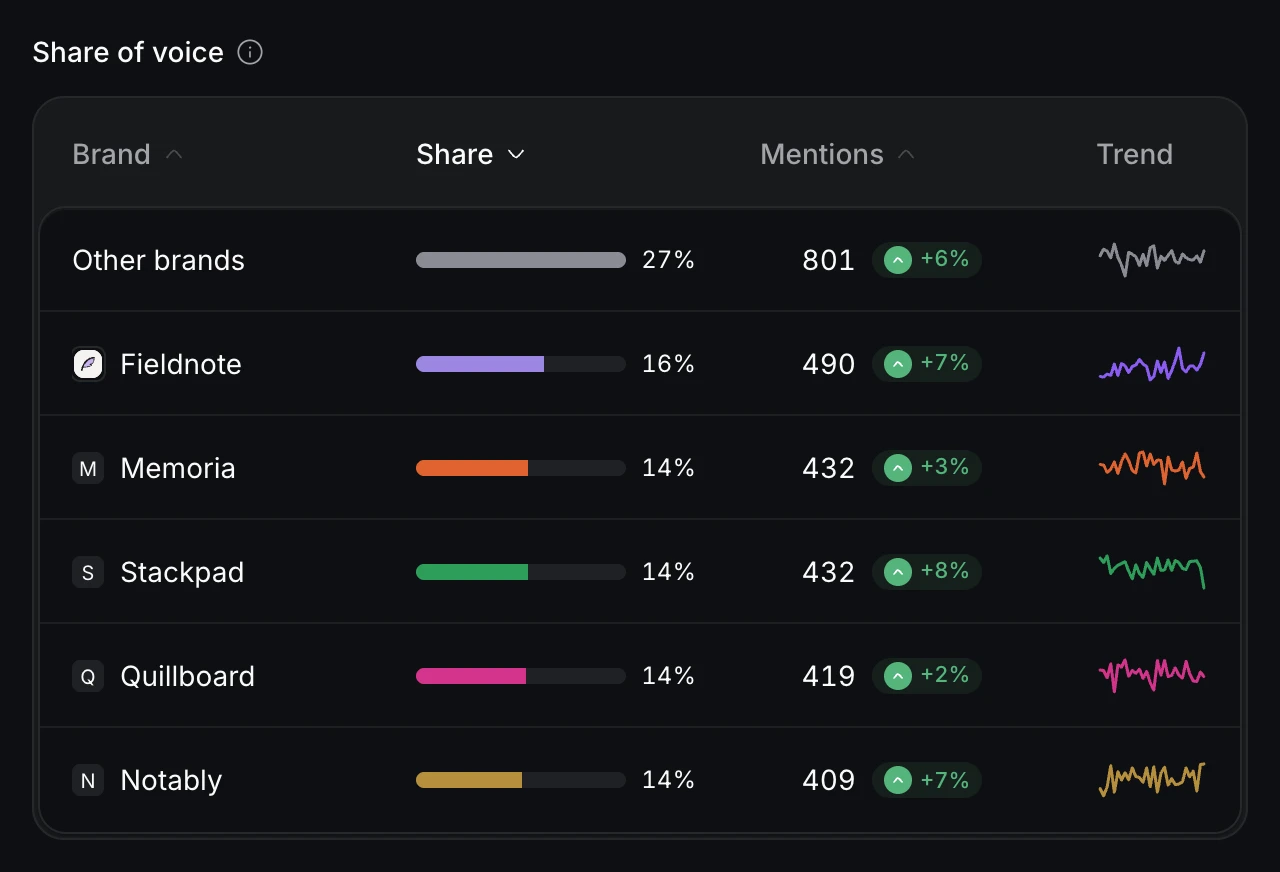Click the up-arrow icon beside +6%
The width and height of the screenshot is (1280, 872).
pos(898,260)
